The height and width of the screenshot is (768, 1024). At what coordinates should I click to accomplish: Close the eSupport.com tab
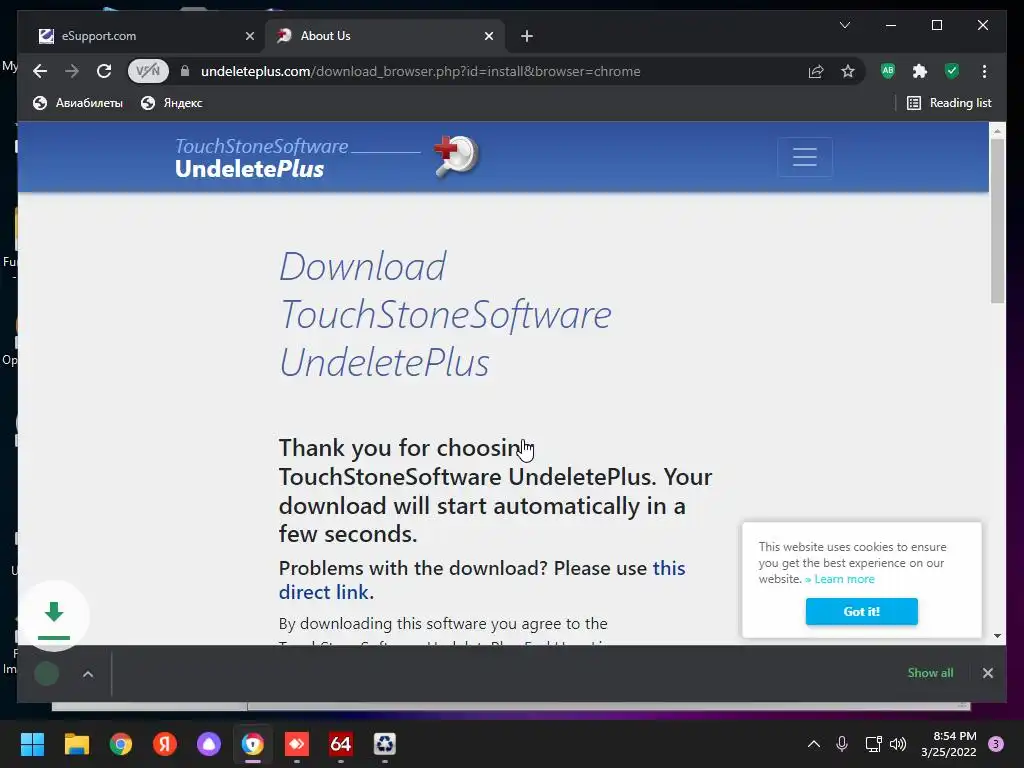coord(249,36)
